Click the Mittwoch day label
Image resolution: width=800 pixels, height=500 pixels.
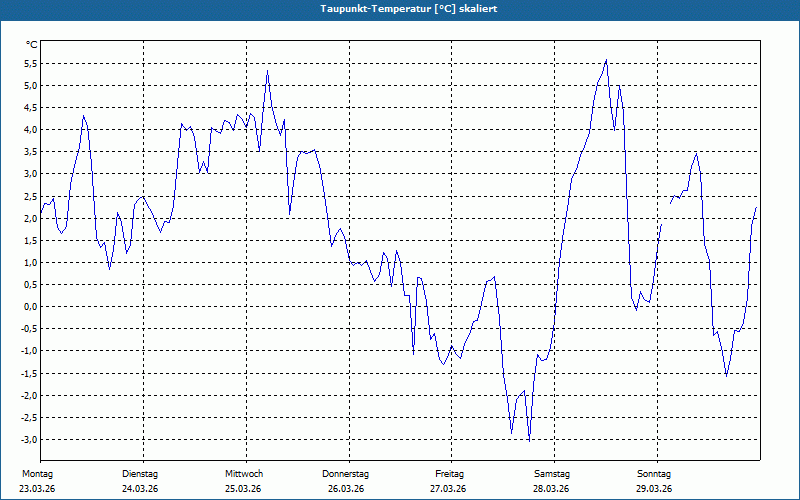tap(244, 474)
